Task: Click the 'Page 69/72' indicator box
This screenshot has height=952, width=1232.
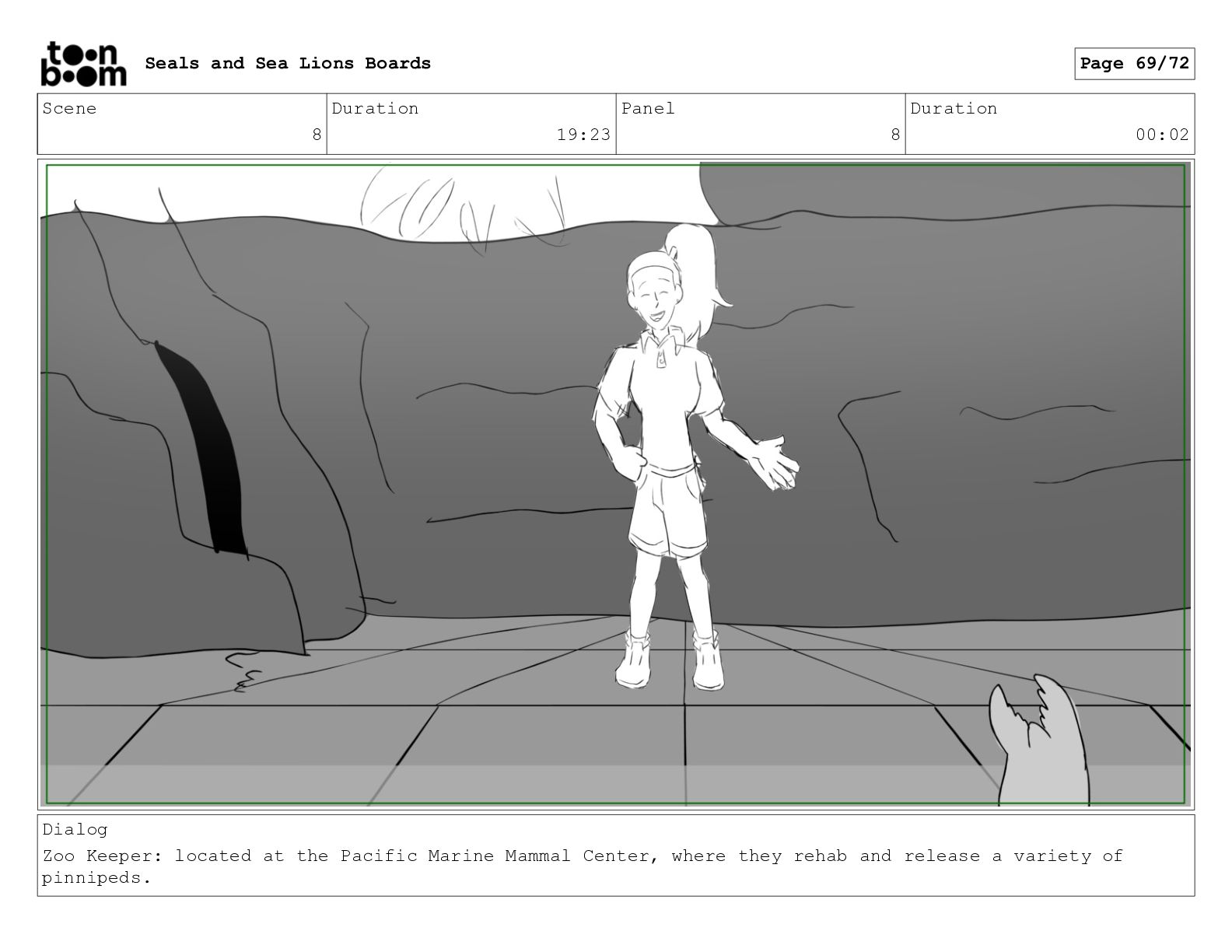Action: click(1134, 64)
